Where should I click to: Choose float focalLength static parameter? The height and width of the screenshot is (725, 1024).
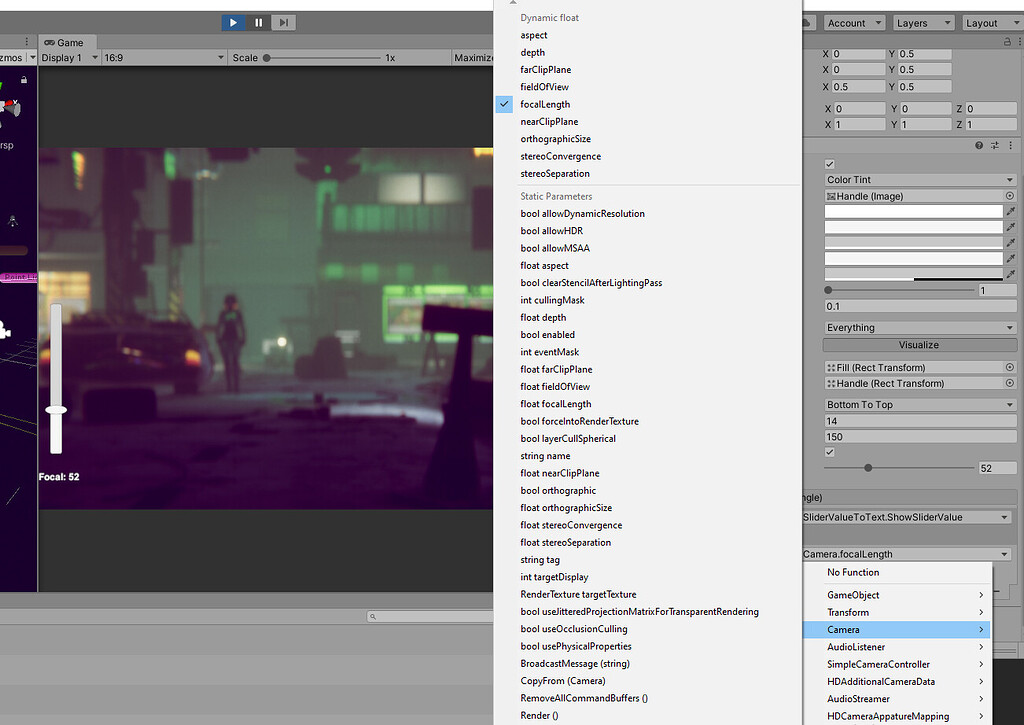pyautogui.click(x=556, y=404)
